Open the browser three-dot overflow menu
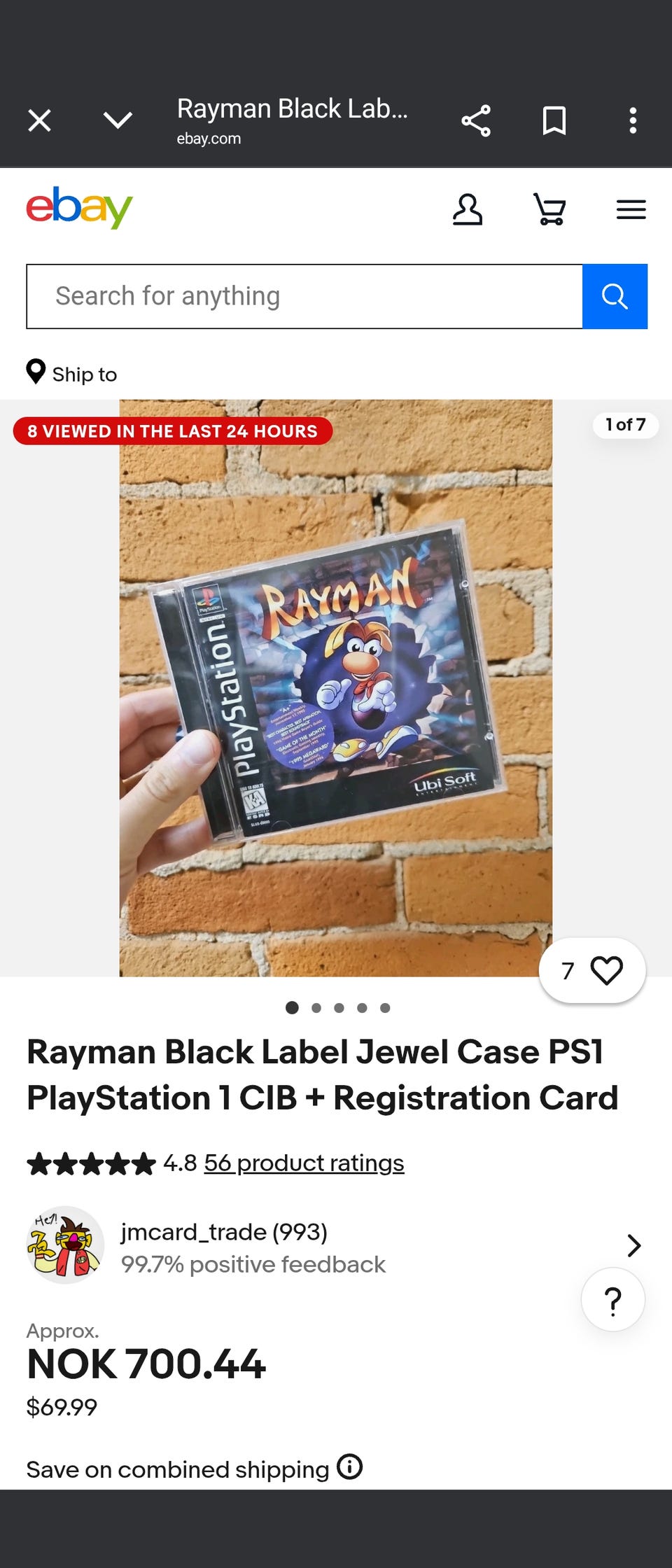672x1568 pixels. (633, 120)
